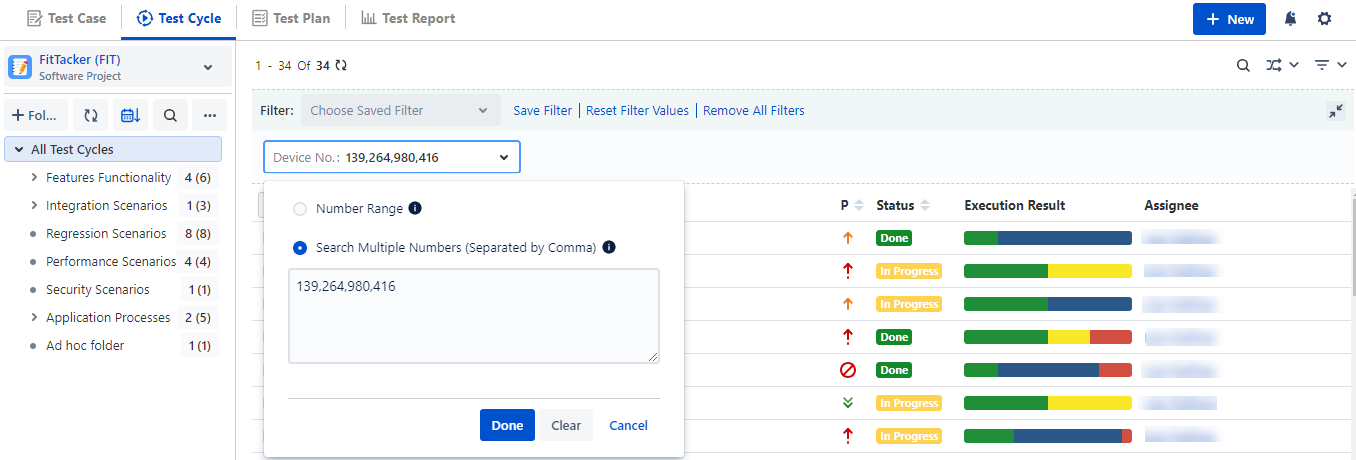Collapse the All Test Cycles tree
Screen dimensions: 1356x460
18,149
